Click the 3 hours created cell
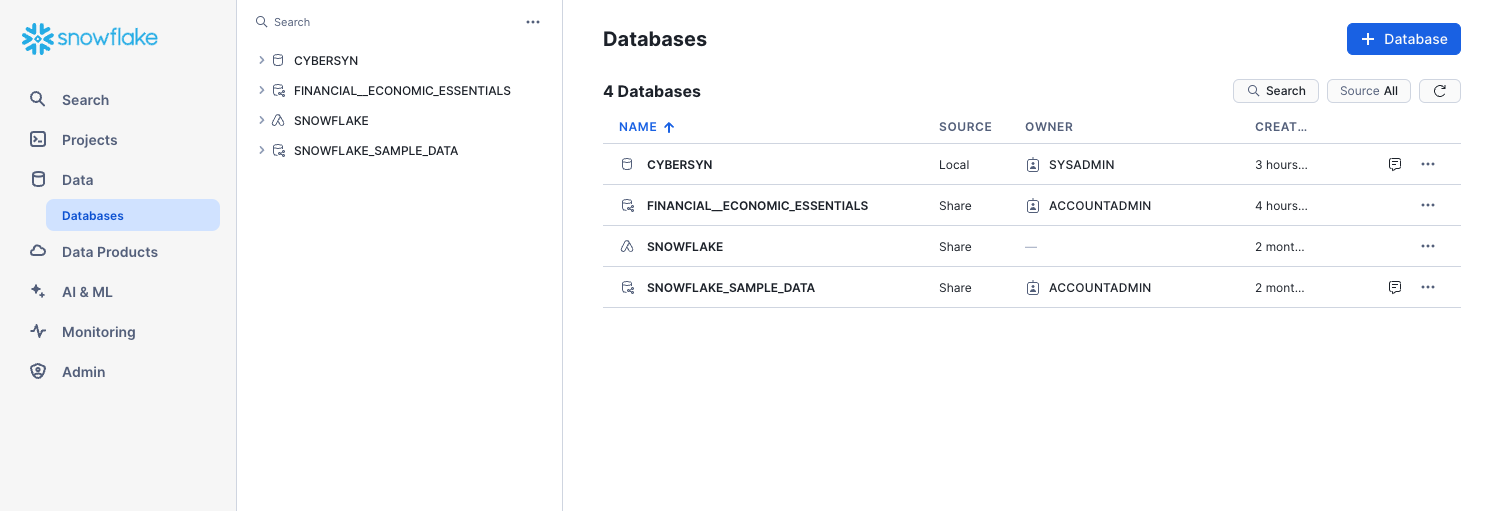Viewport: 1498px width, 511px height. [x=1281, y=165]
